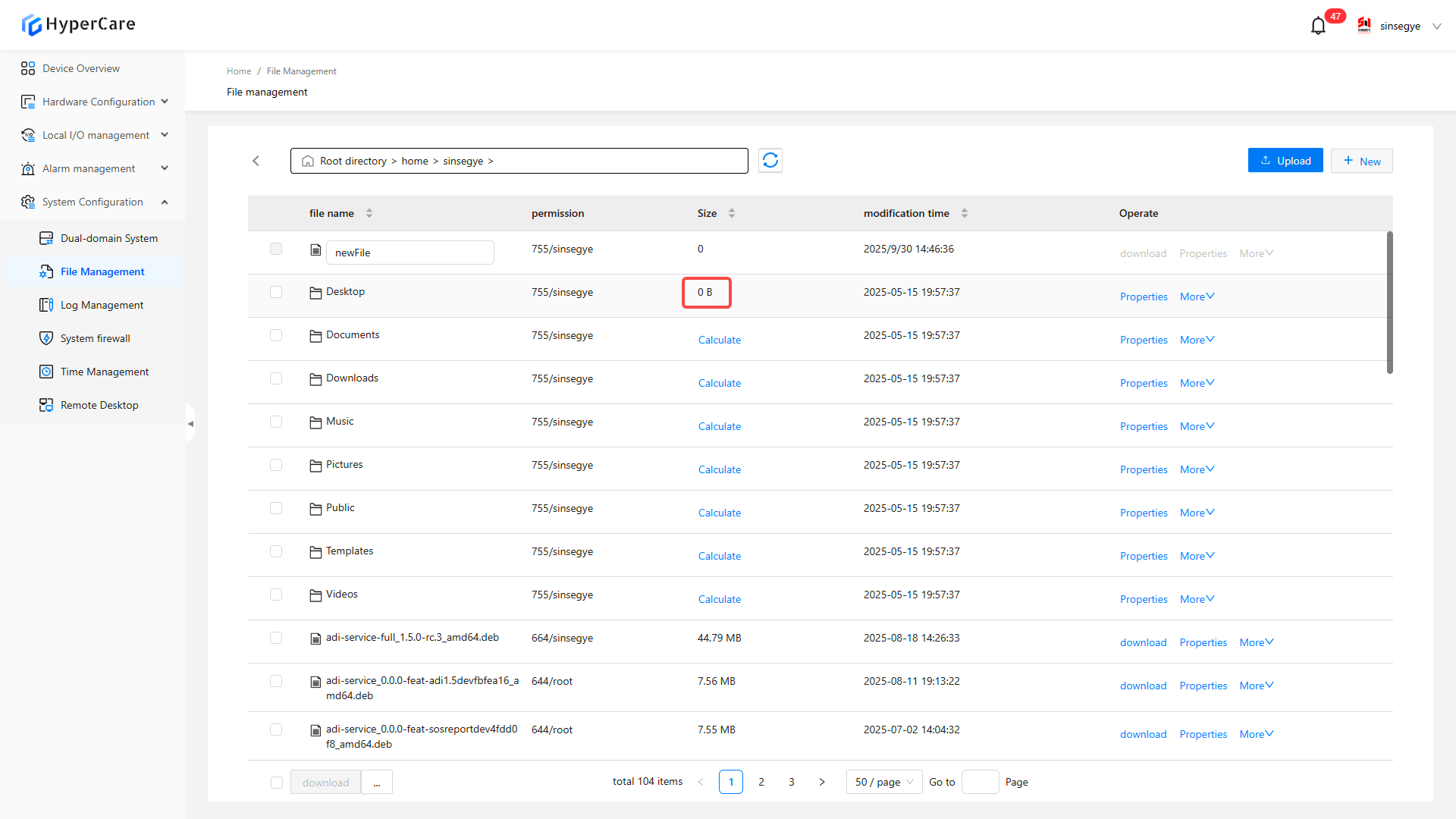This screenshot has height=819, width=1456.
Task: Click the back arrow beside path bar
Action: pyautogui.click(x=256, y=161)
